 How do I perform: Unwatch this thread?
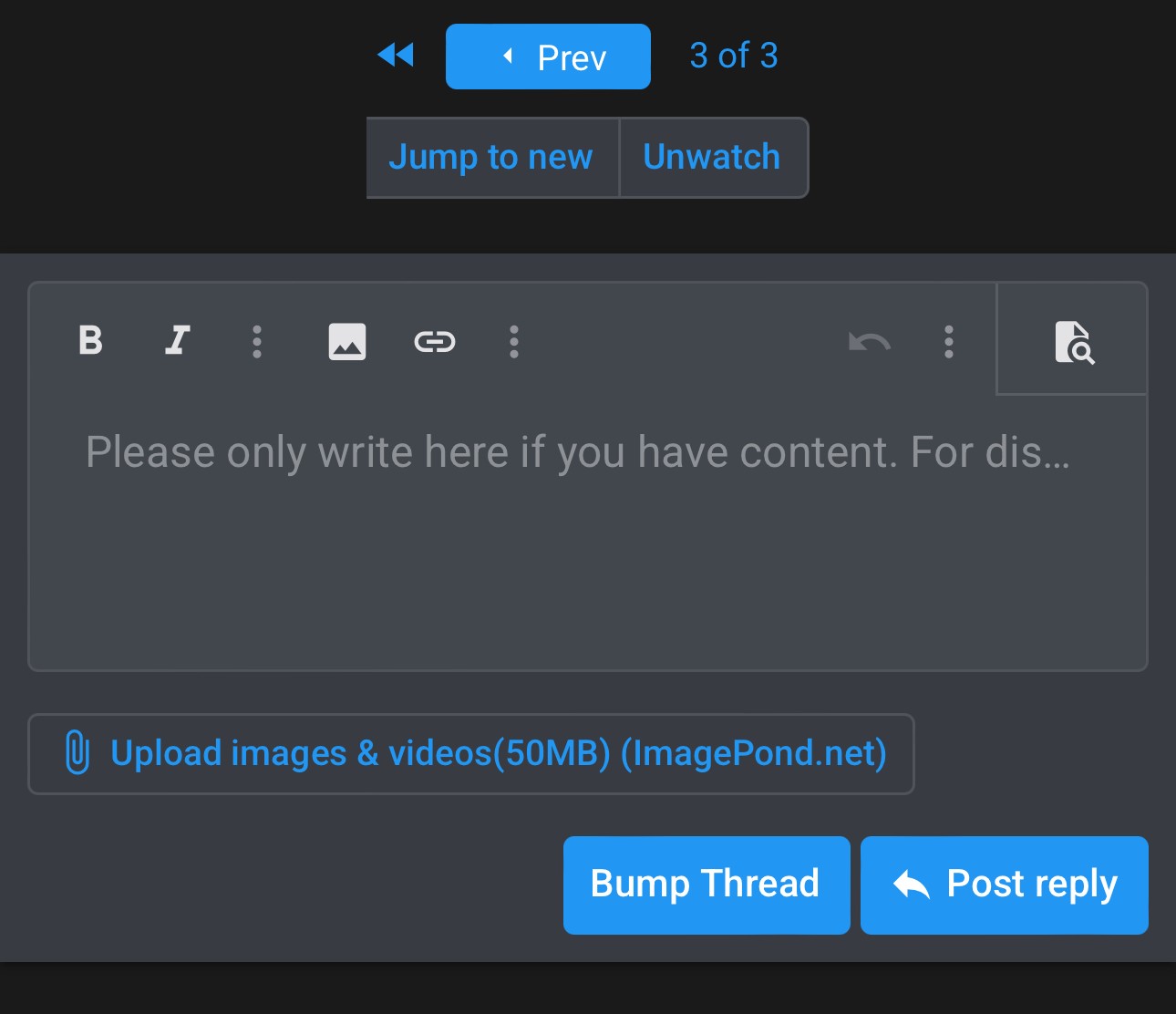(712, 158)
